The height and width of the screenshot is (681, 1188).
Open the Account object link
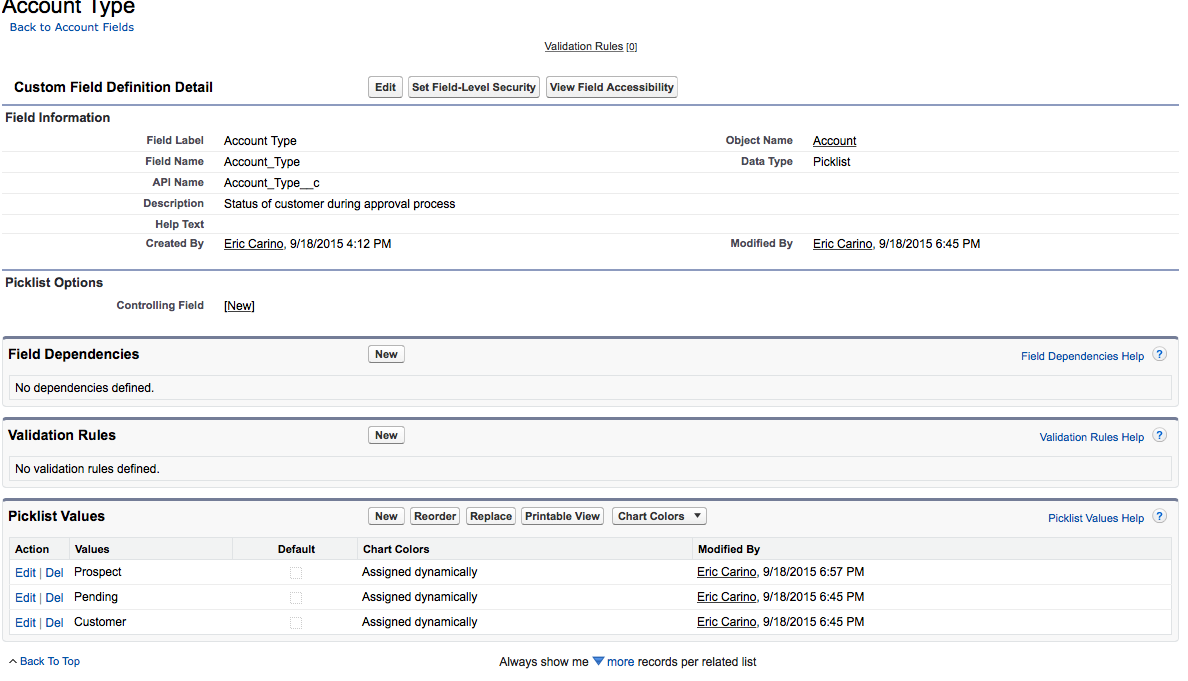coord(834,141)
